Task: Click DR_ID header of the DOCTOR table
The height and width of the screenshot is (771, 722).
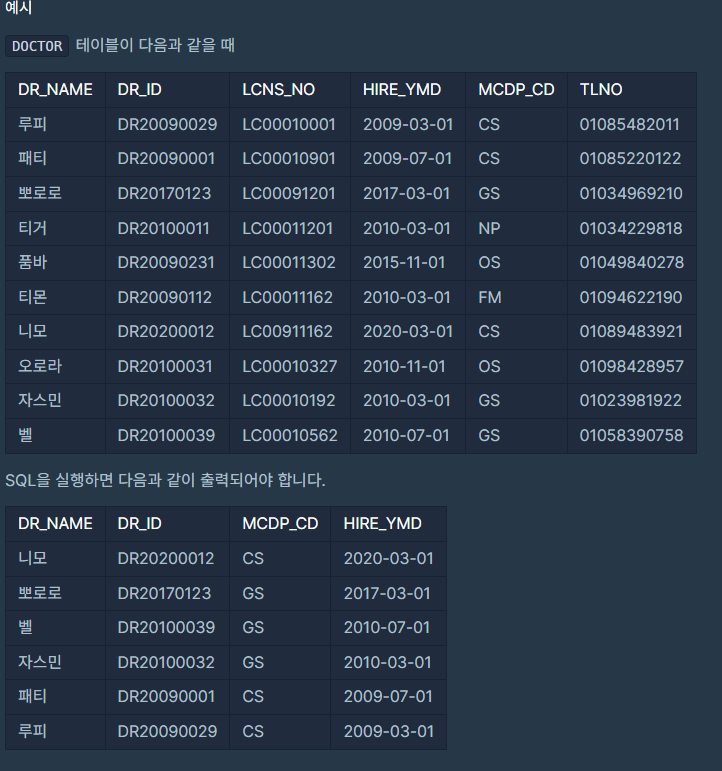Action: point(140,89)
